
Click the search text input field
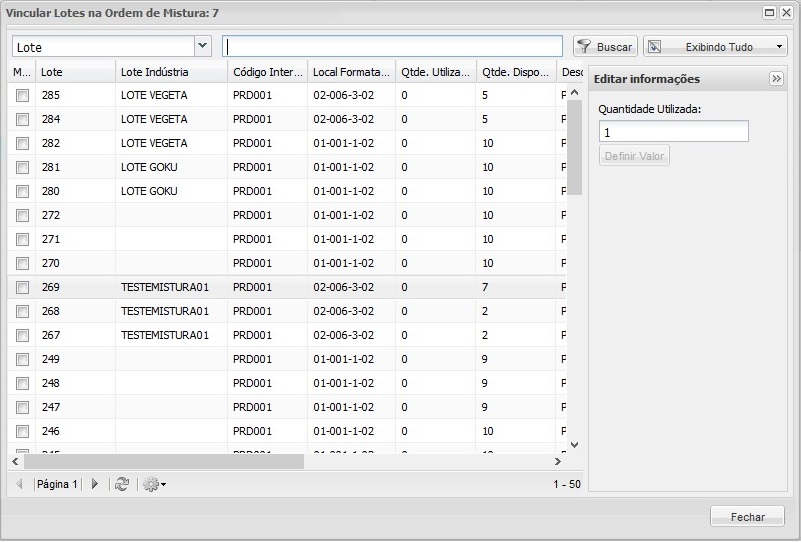coord(392,46)
